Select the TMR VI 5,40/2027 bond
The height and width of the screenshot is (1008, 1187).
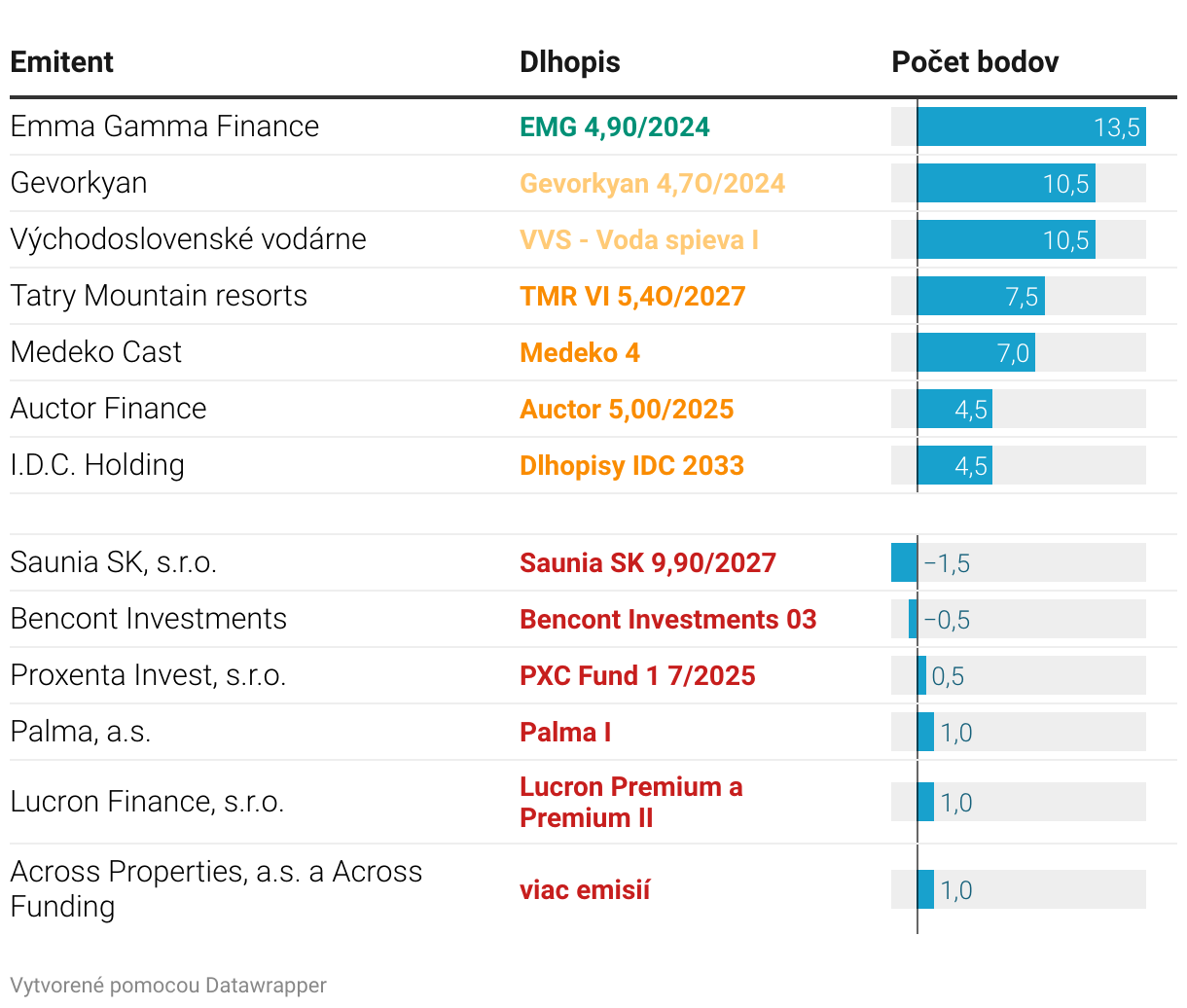click(632, 297)
